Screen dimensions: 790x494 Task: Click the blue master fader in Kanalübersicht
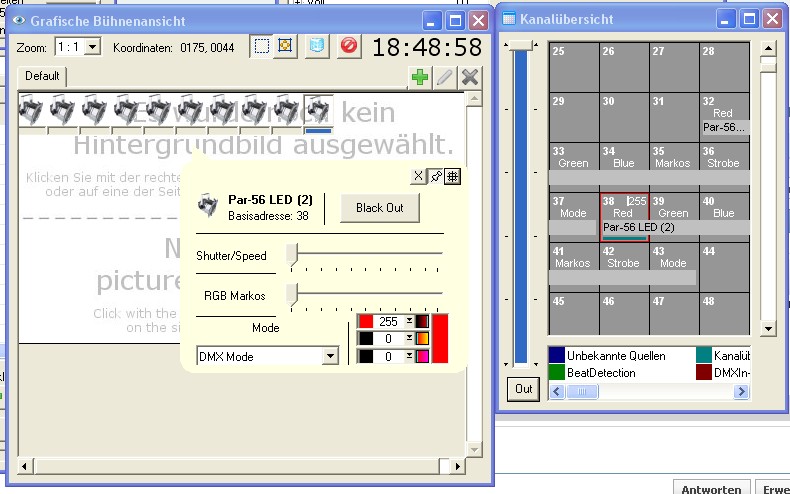pyautogui.click(x=520, y=202)
